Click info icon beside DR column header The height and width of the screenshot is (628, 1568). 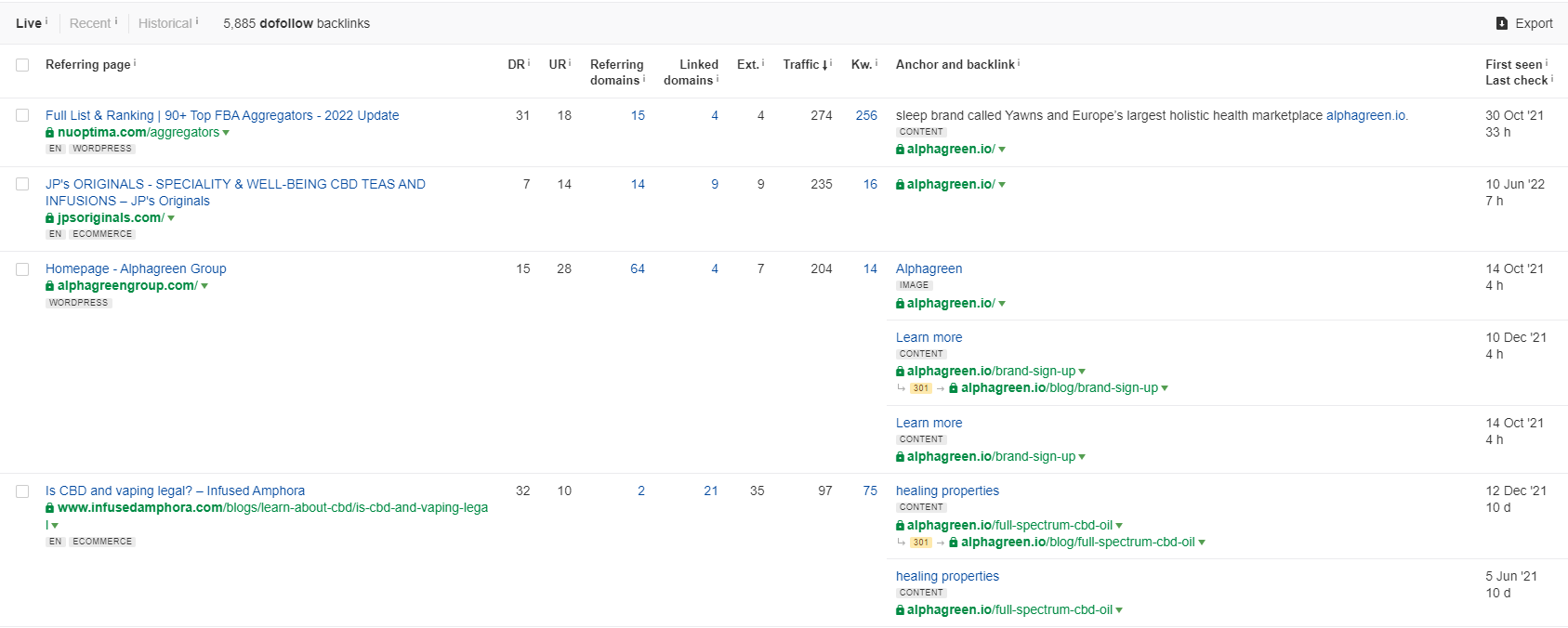[530, 62]
